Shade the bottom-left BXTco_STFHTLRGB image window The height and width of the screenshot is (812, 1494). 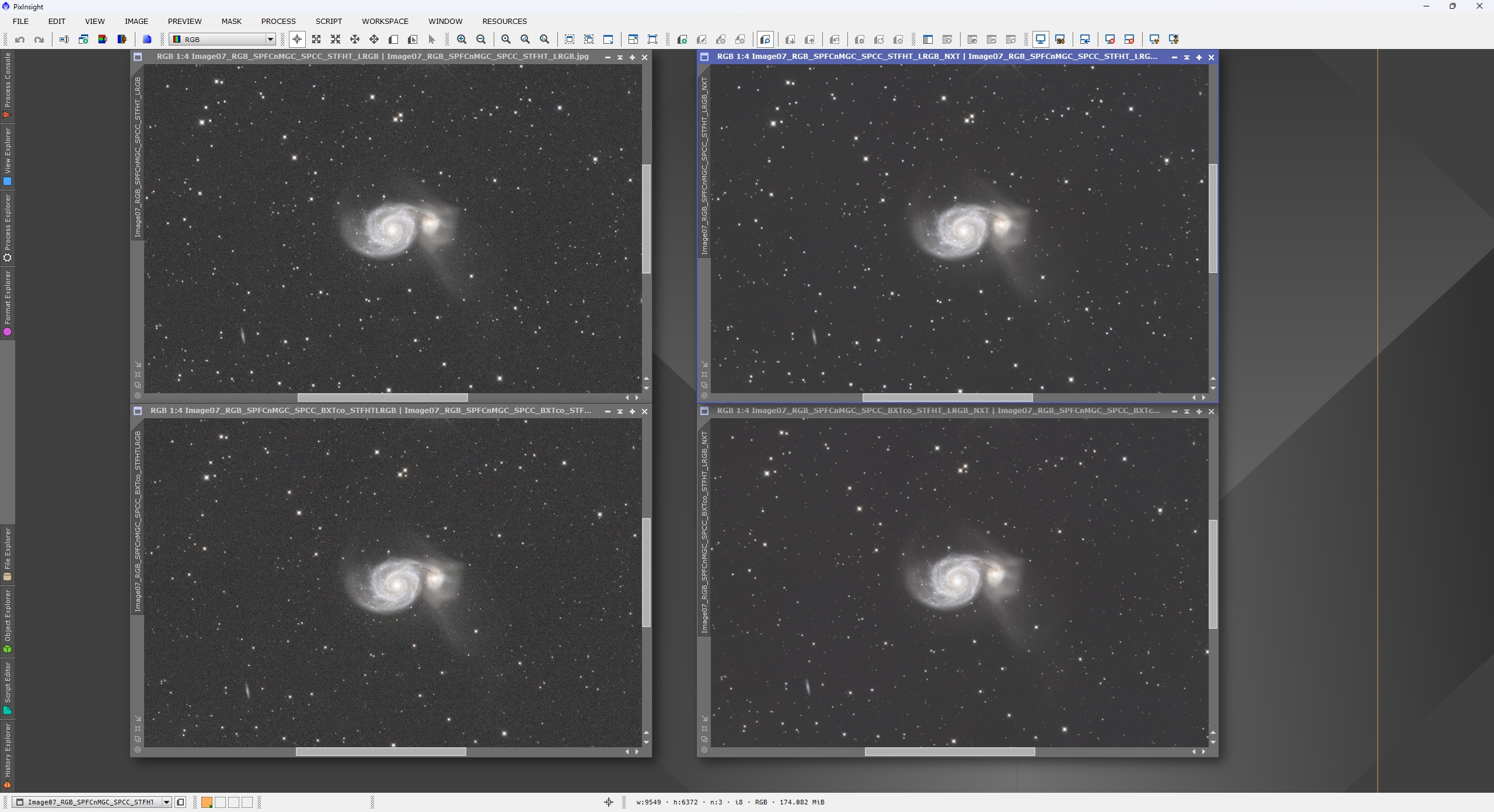click(620, 411)
